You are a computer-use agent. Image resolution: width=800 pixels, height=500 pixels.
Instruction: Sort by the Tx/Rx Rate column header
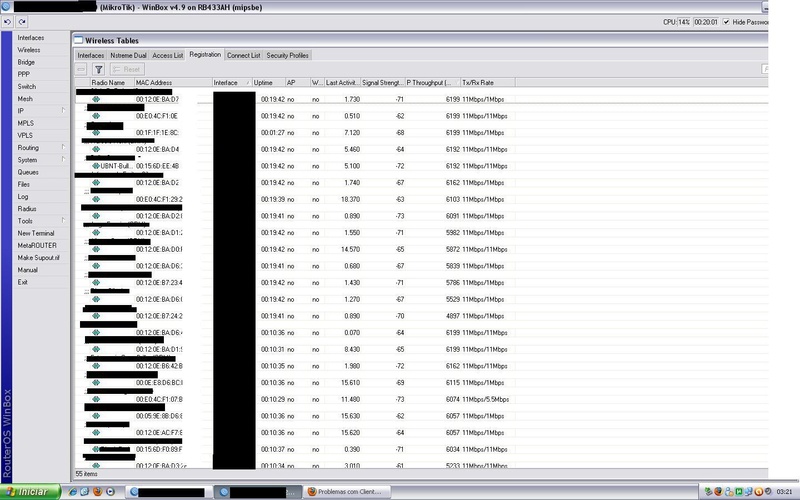click(488, 82)
